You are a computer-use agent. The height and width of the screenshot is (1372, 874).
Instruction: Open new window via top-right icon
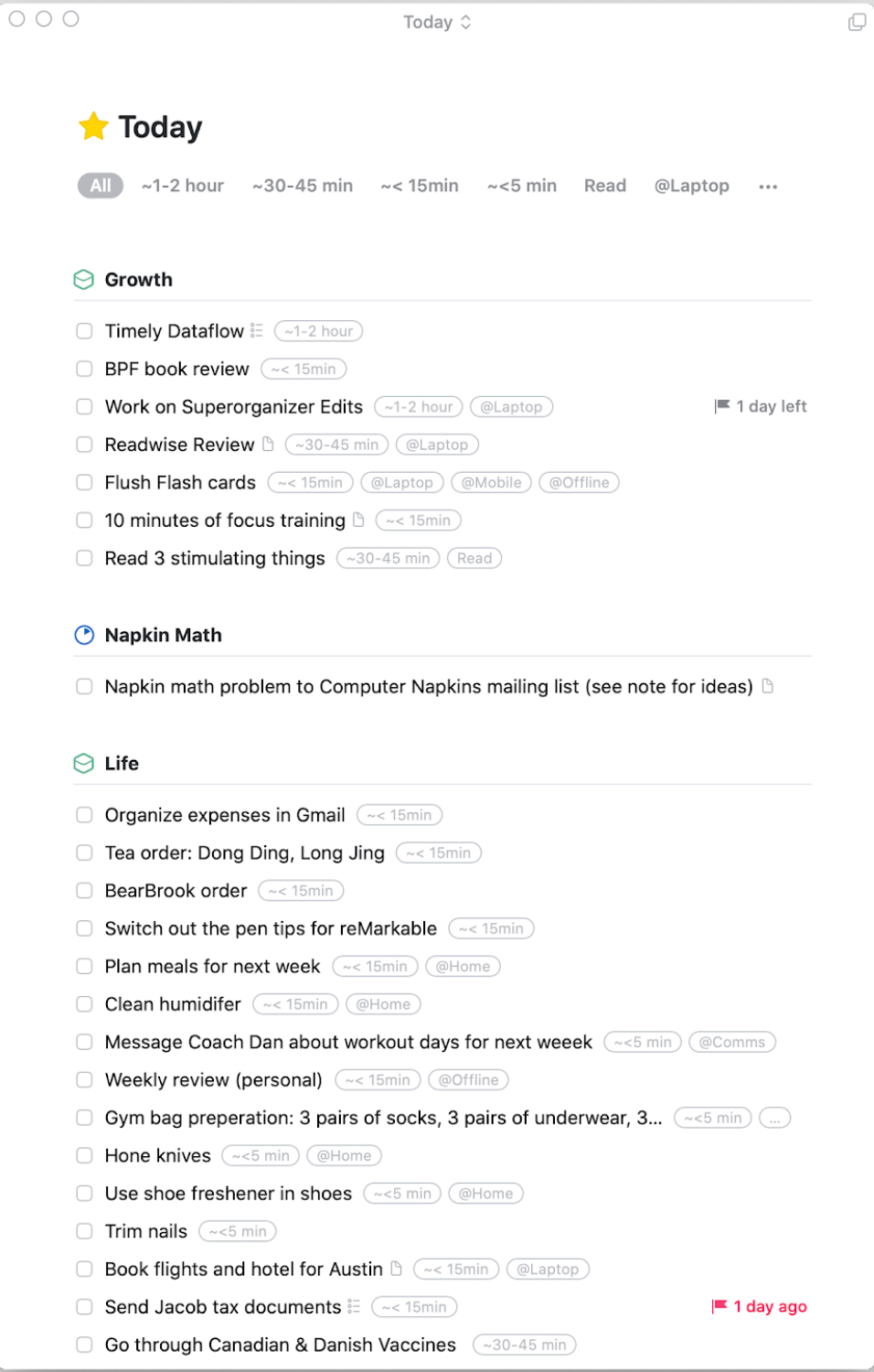click(x=857, y=22)
